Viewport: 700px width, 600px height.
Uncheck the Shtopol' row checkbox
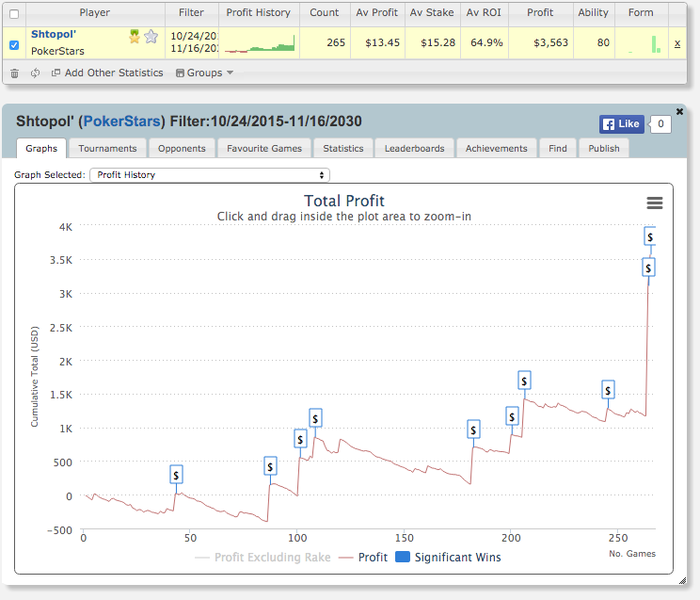click(14, 45)
